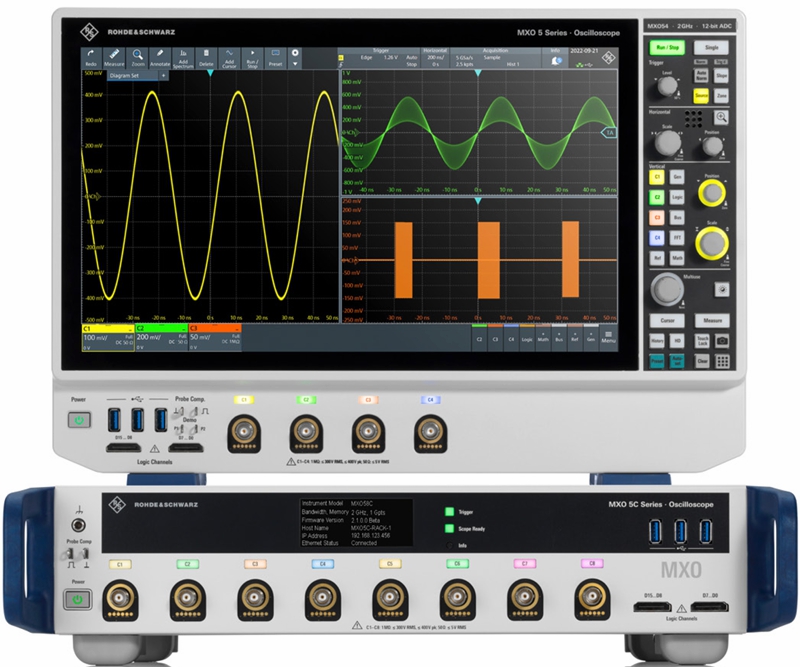Push the FFT key on front panel
Image resolution: width=800 pixels, height=667 pixels.
[677, 238]
